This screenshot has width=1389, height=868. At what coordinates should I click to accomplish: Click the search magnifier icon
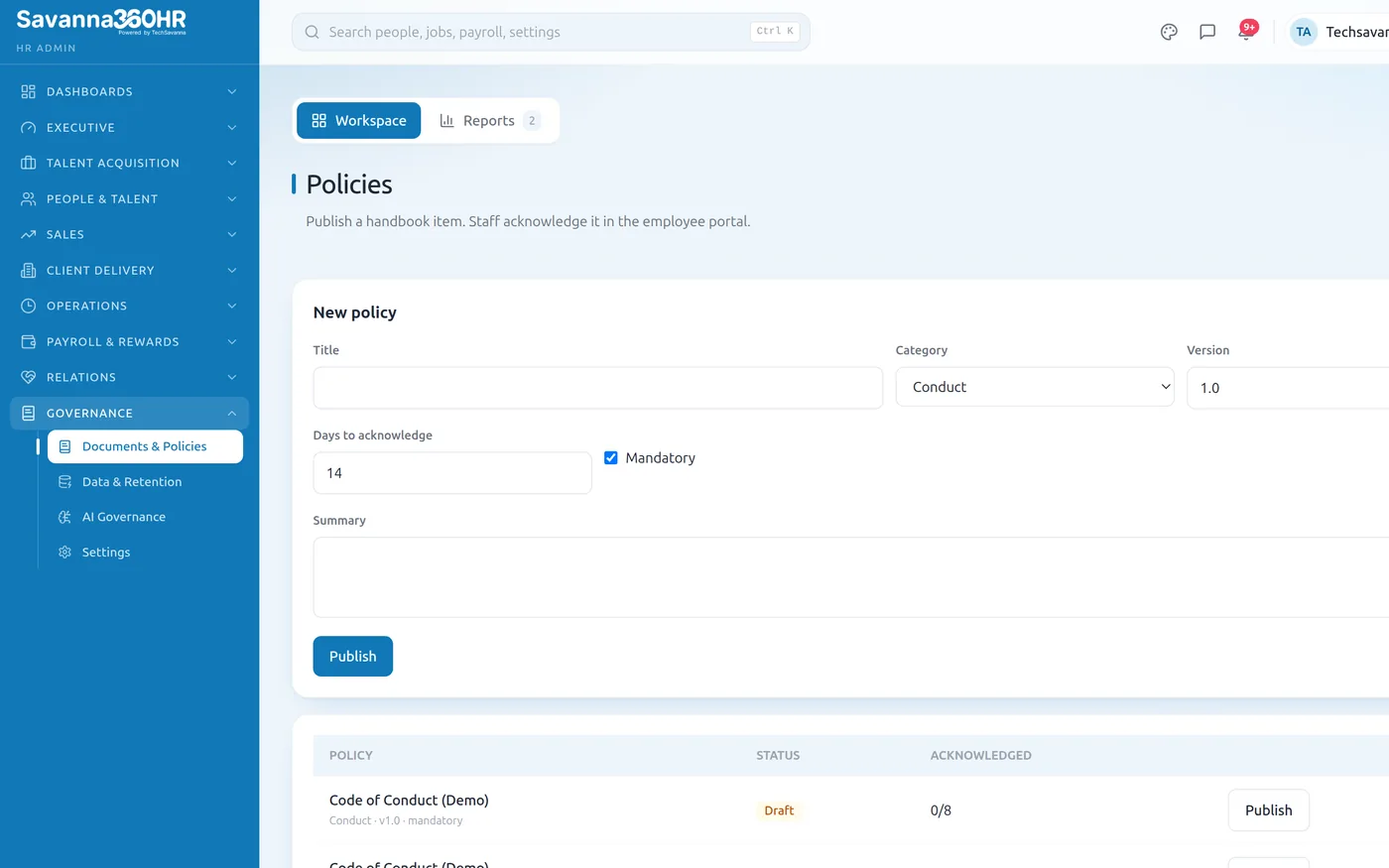(x=312, y=32)
